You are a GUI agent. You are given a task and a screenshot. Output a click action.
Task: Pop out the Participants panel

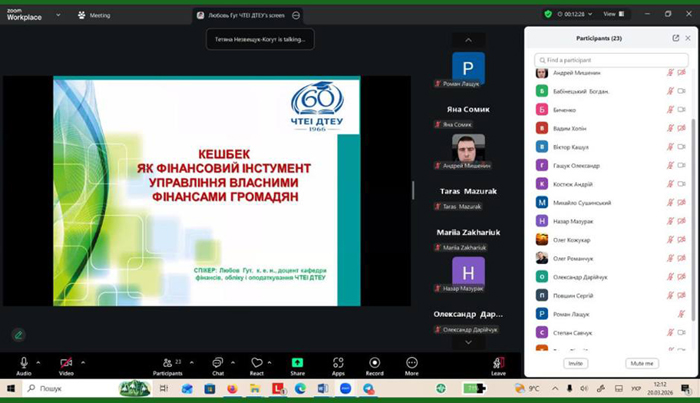click(x=675, y=38)
